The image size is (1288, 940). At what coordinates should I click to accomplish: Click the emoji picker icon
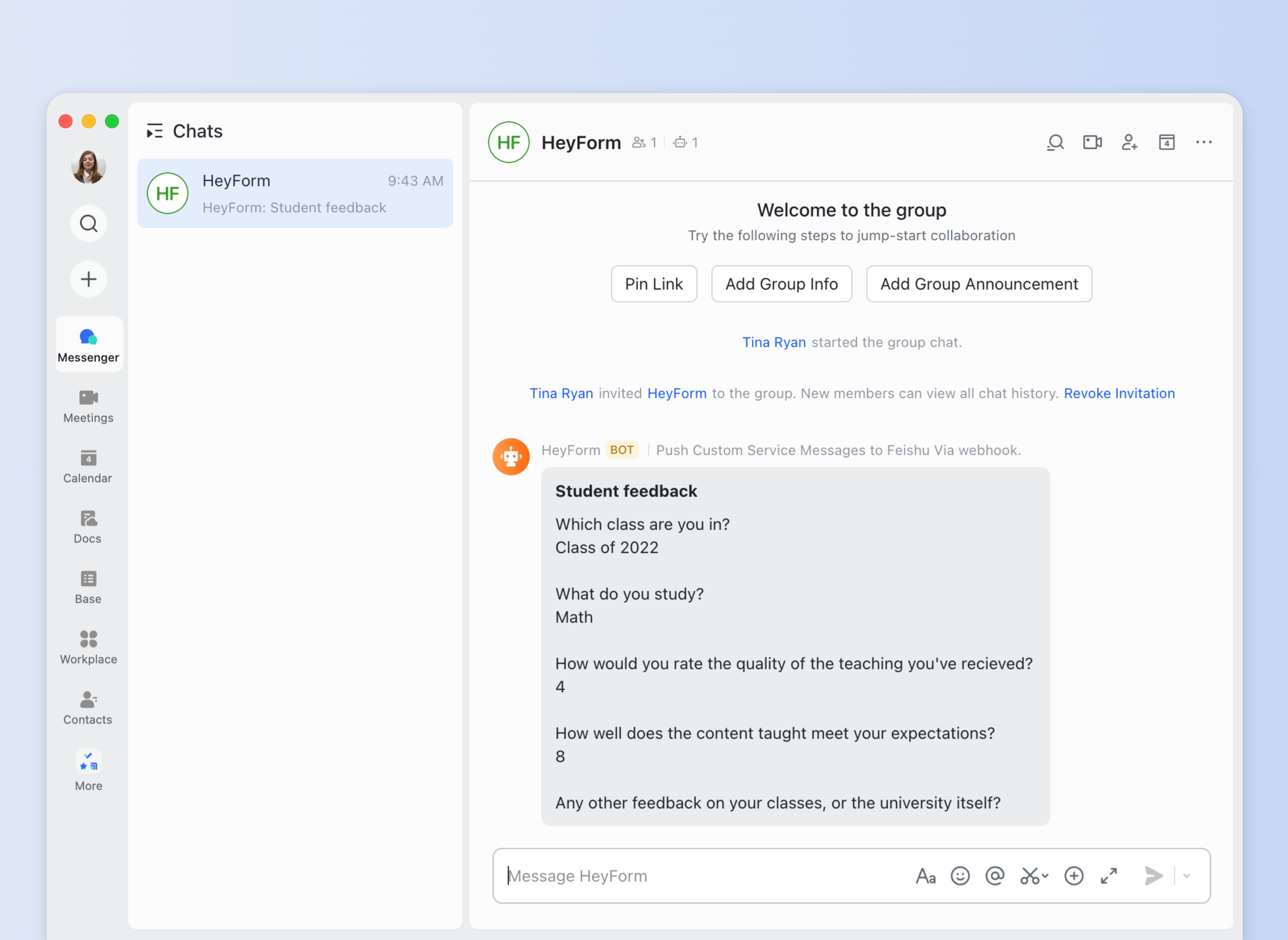(x=960, y=876)
